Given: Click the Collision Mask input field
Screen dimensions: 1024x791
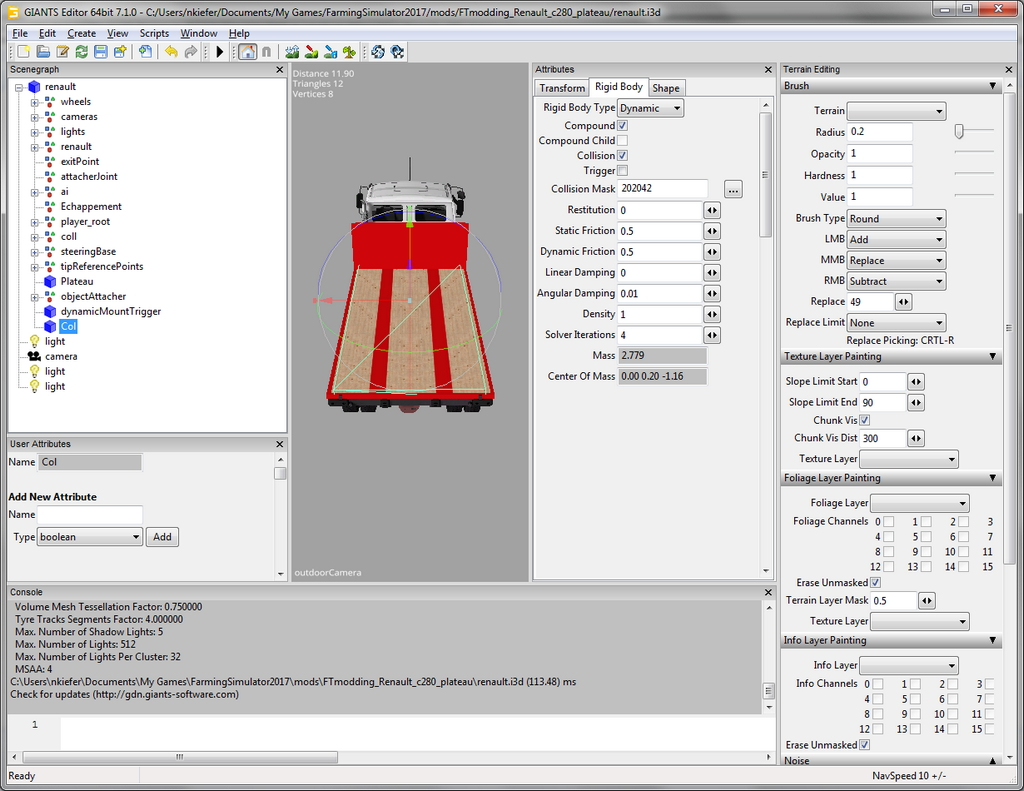Looking at the screenshot, I should pos(662,189).
